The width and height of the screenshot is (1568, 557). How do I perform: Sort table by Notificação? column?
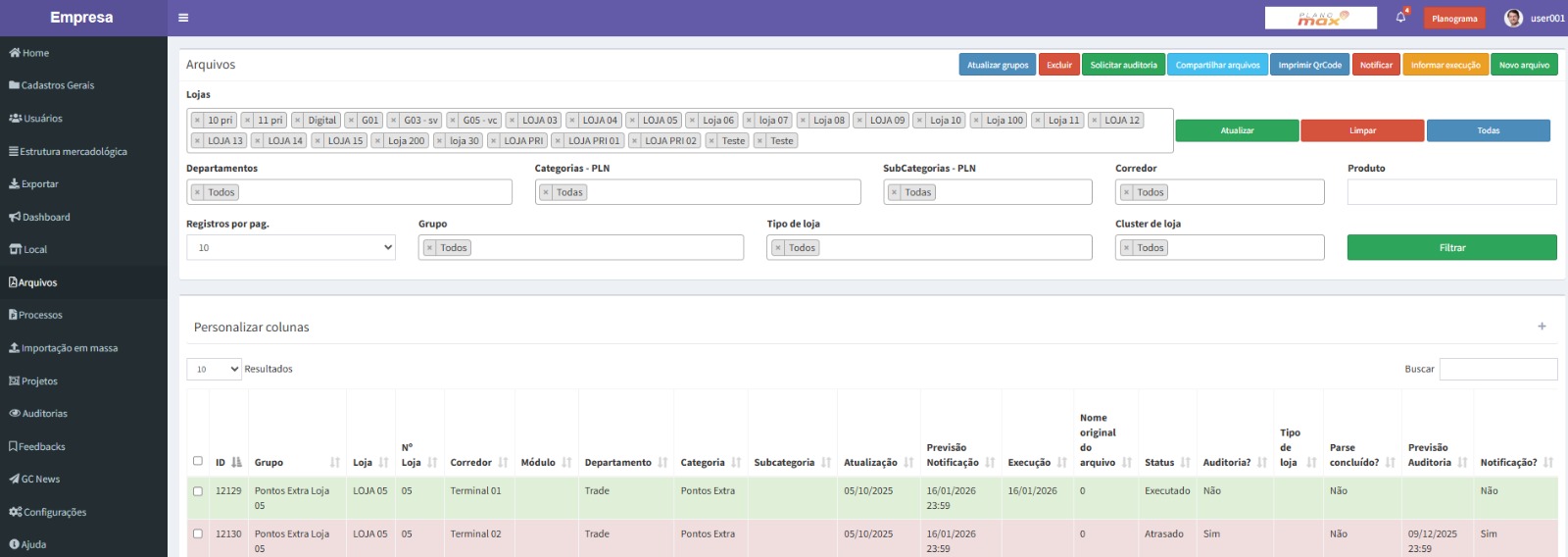pos(1547,462)
